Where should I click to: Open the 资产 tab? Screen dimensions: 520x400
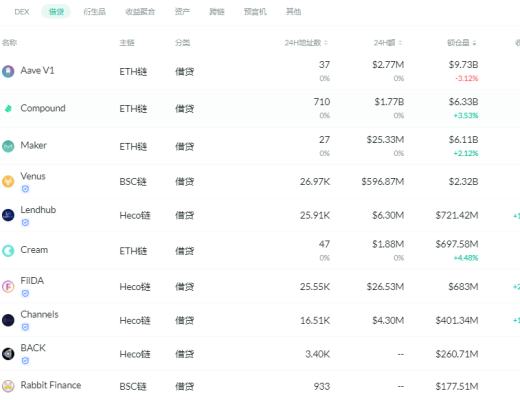[182, 12]
